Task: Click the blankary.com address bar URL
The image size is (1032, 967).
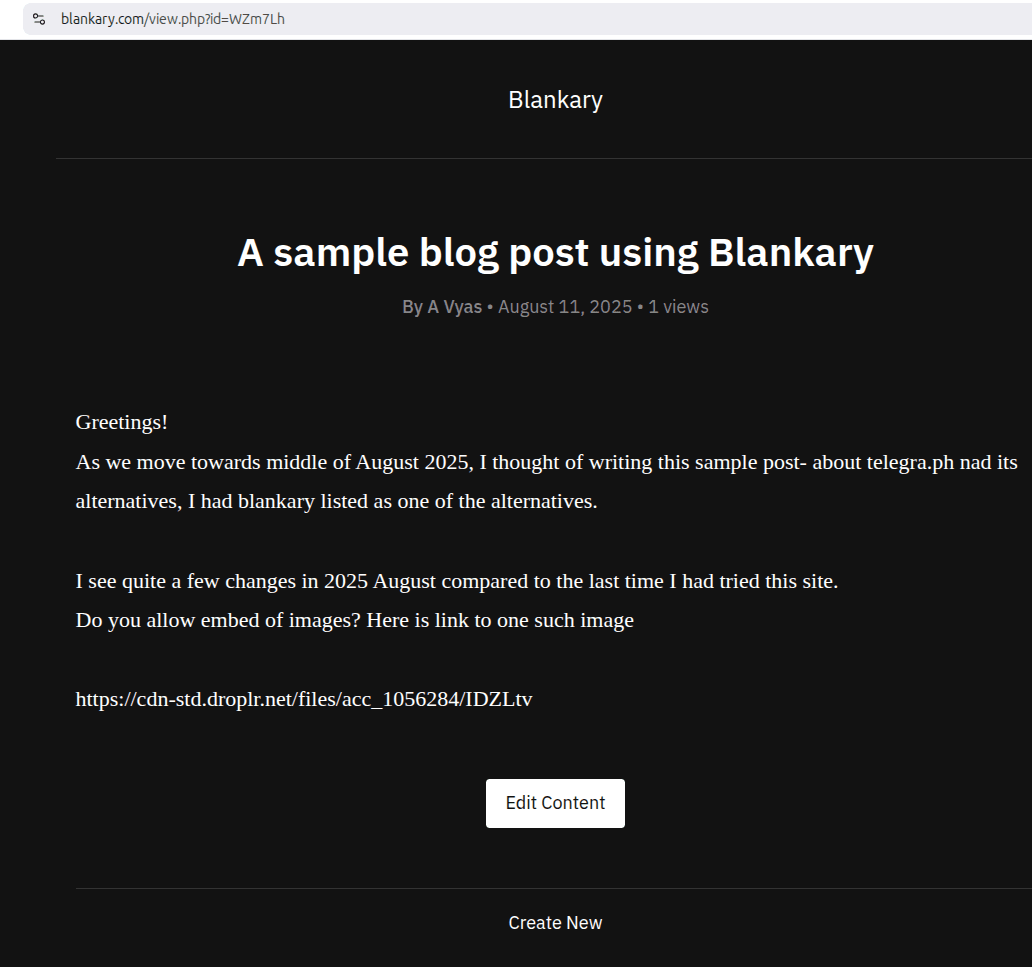Action: click(172, 19)
